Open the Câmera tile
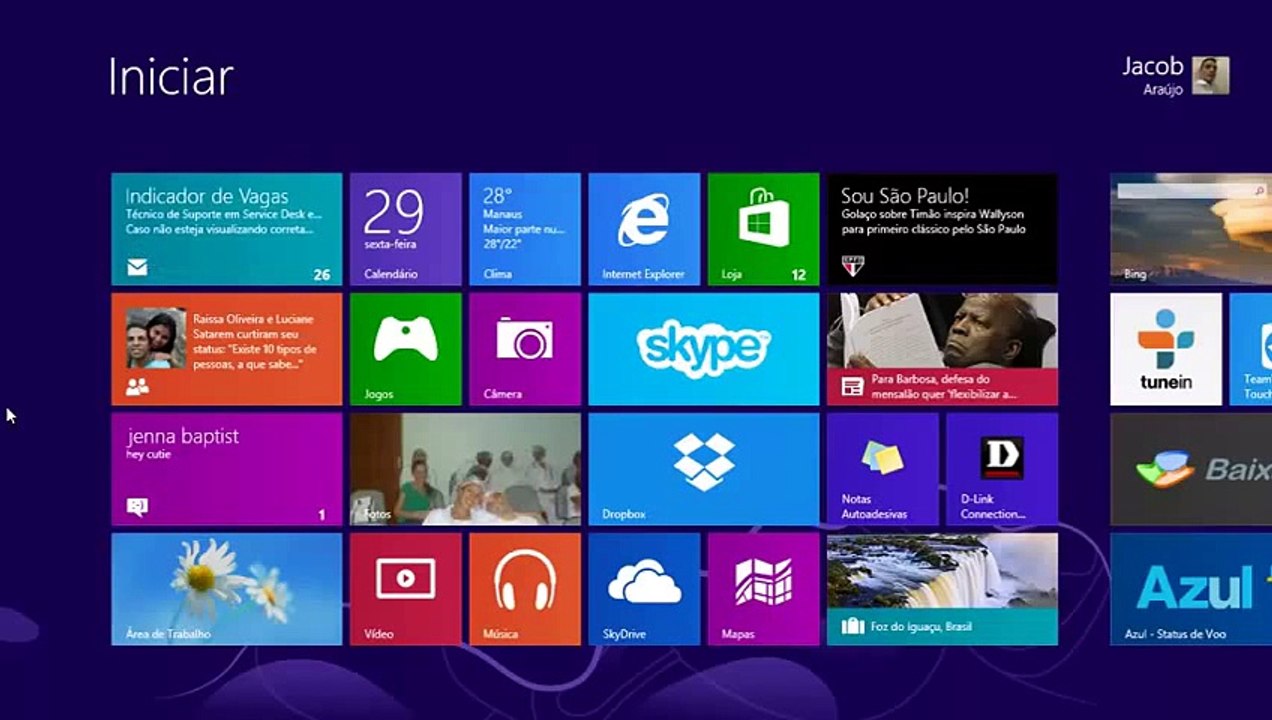The image size is (1272, 720). click(x=524, y=349)
